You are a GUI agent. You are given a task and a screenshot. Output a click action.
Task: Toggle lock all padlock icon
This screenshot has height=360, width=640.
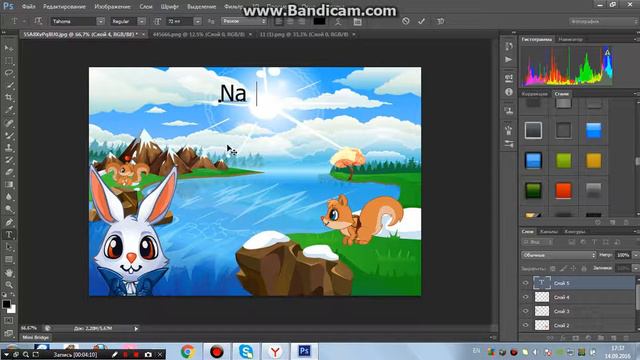tap(584, 268)
